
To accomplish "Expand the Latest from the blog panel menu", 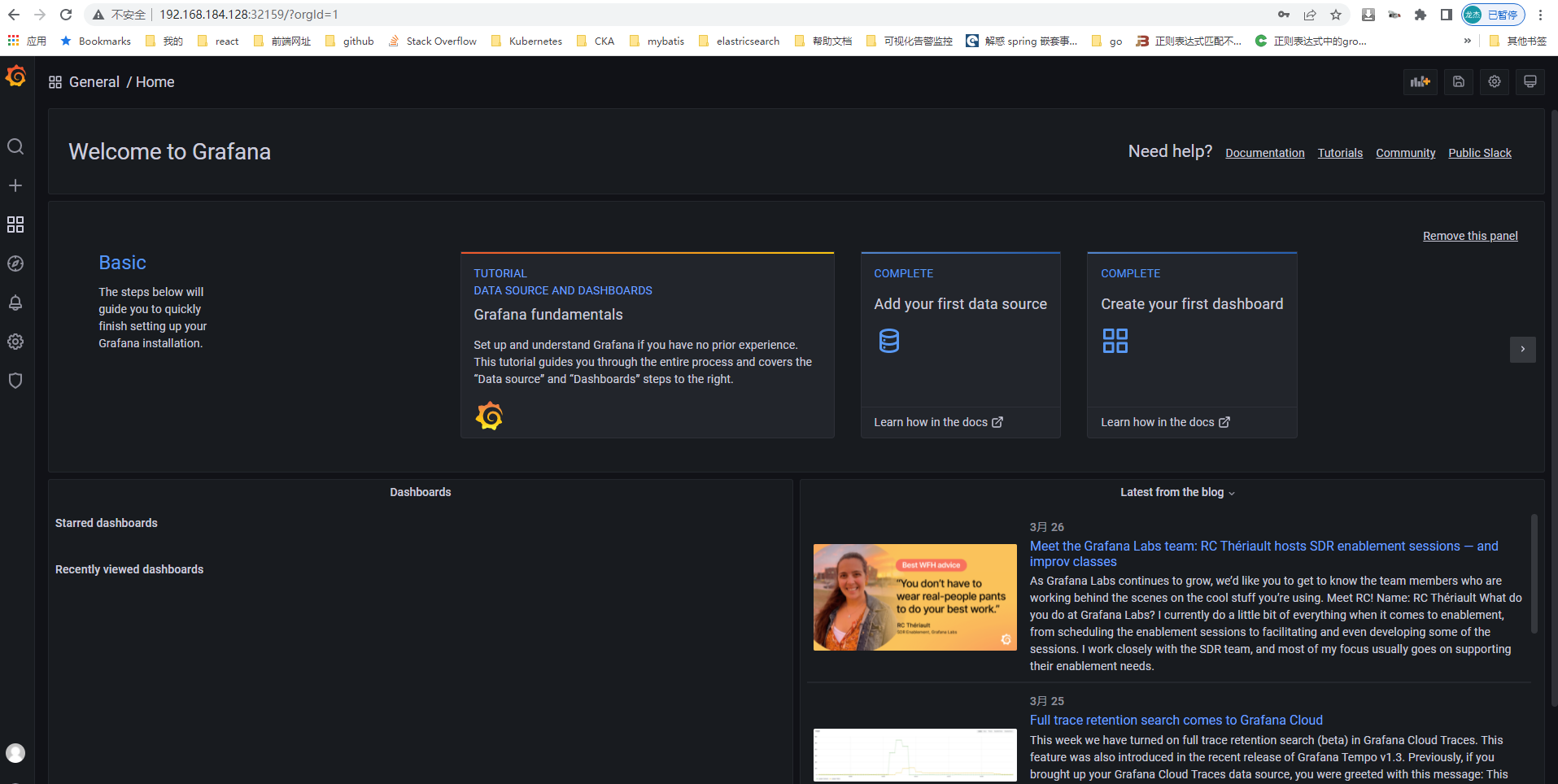I will point(1232,493).
